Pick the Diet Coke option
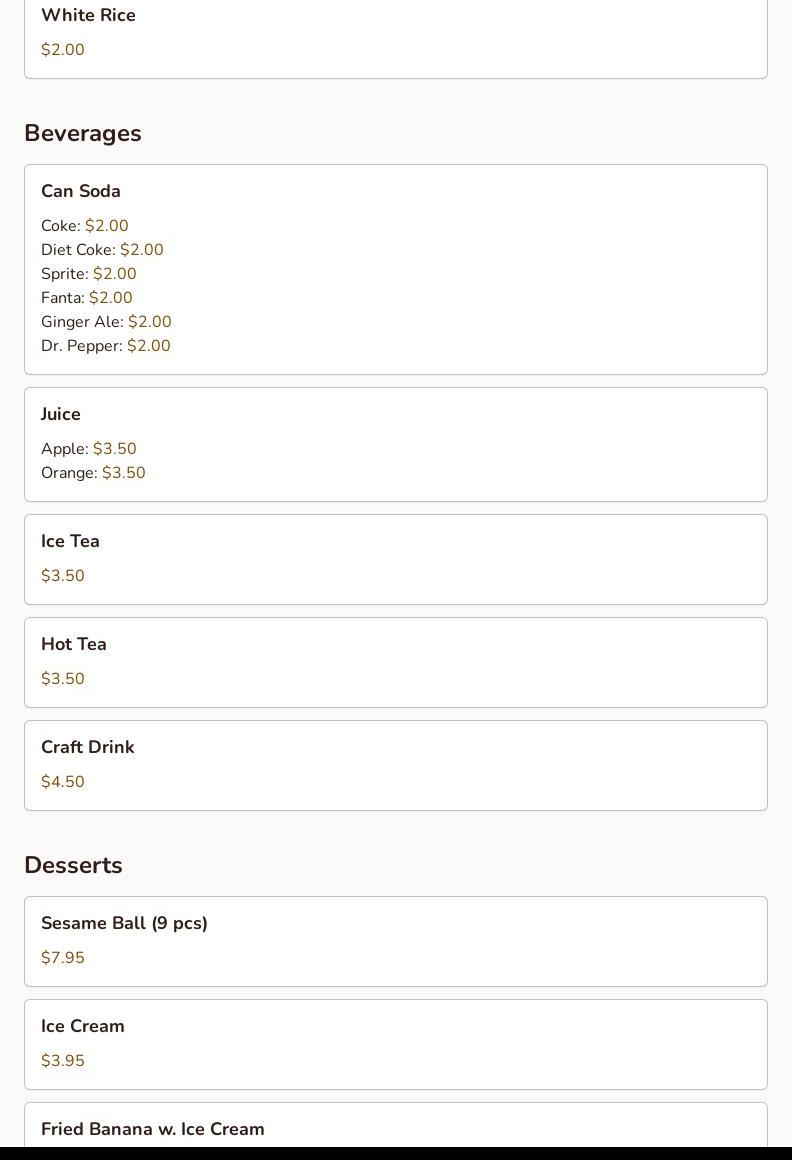The width and height of the screenshot is (792, 1160). click(x=102, y=250)
